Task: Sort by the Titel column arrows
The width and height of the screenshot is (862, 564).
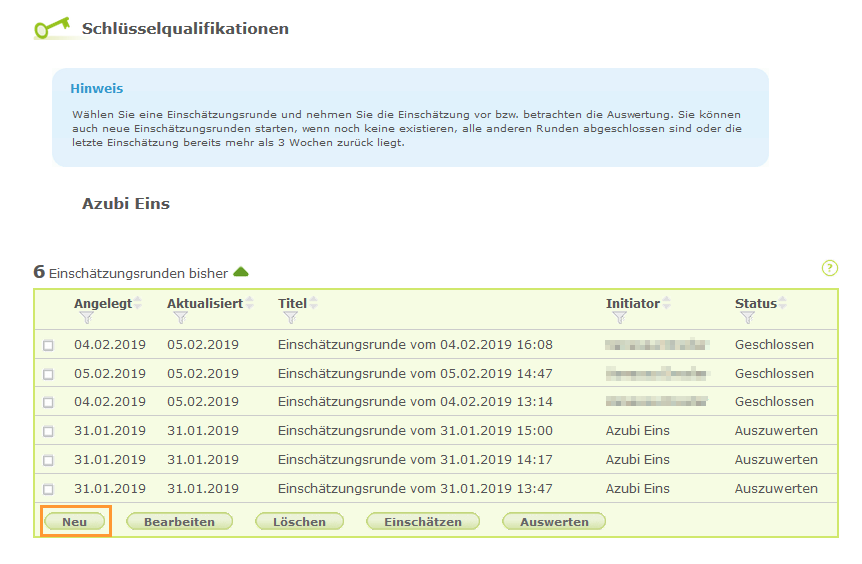Action: coord(313,303)
